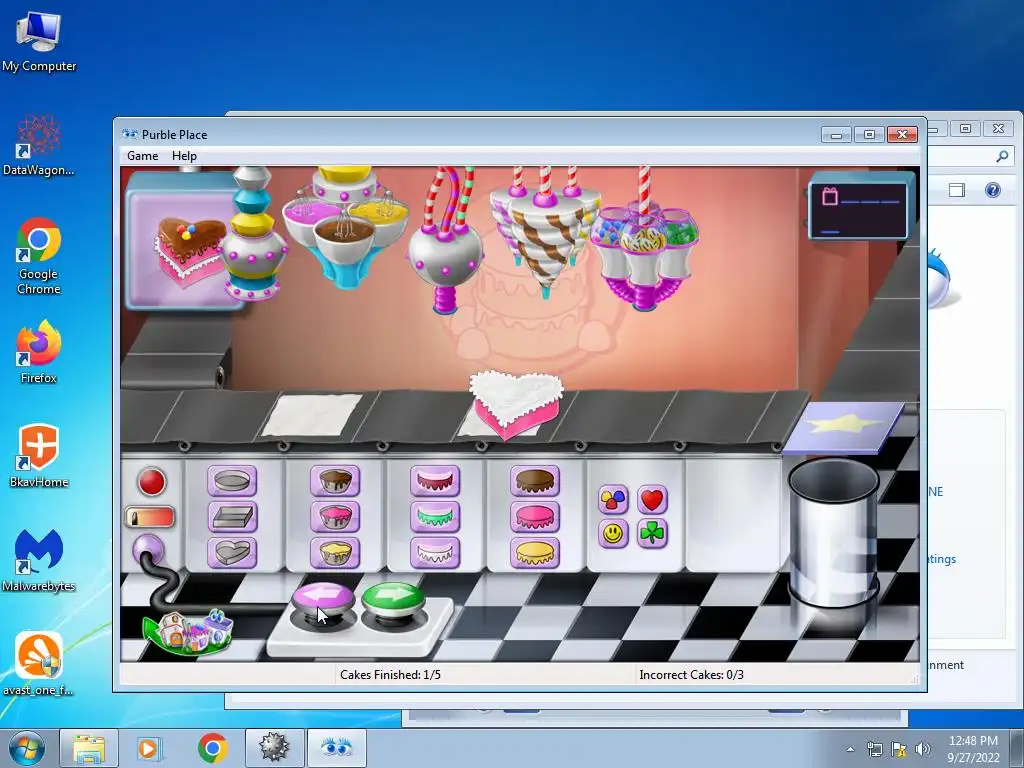Add colored candy balls decoration

pos(613,500)
